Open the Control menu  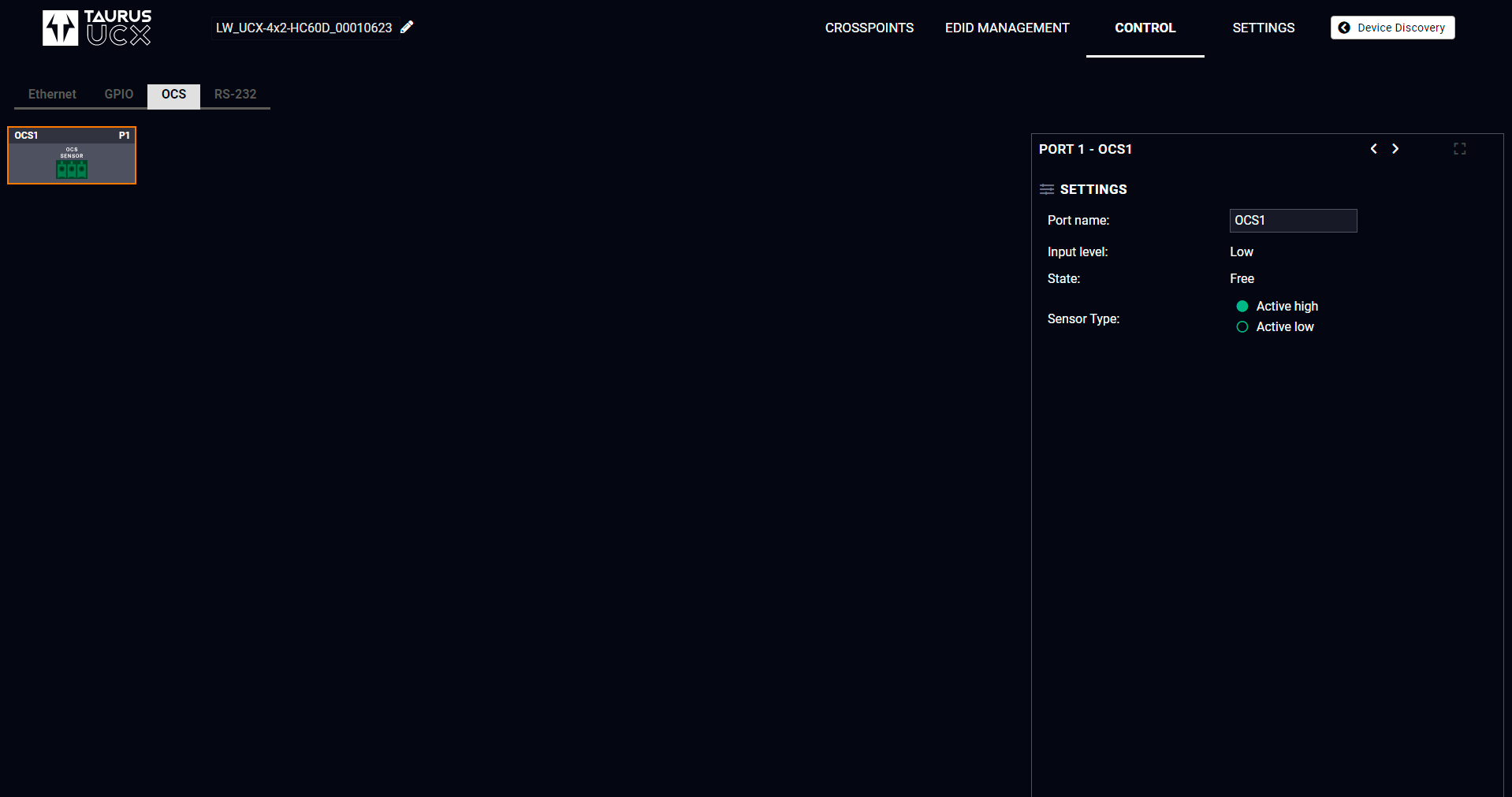click(x=1145, y=28)
